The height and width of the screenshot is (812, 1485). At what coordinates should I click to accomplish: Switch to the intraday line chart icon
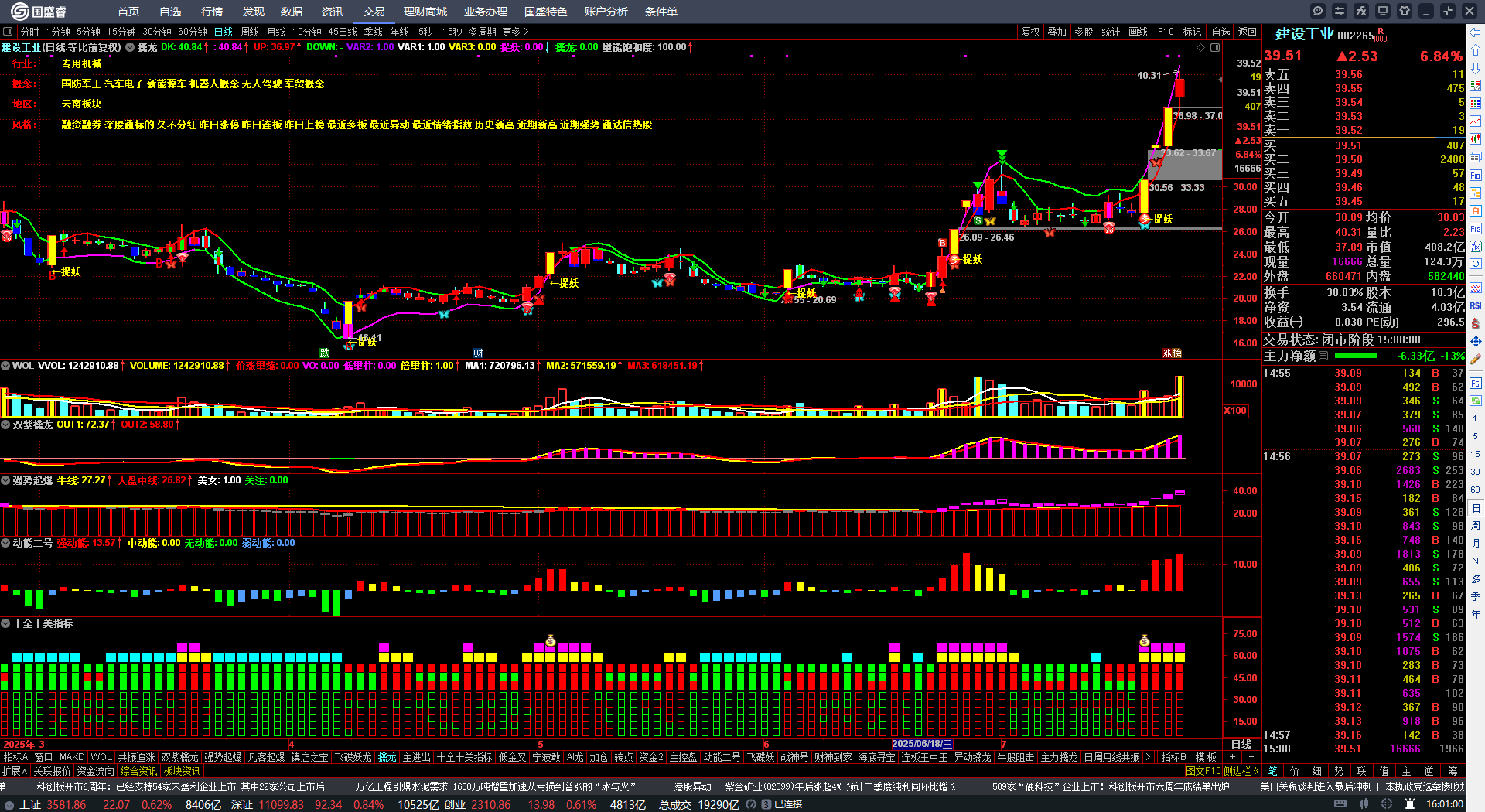click(x=1476, y=121)
